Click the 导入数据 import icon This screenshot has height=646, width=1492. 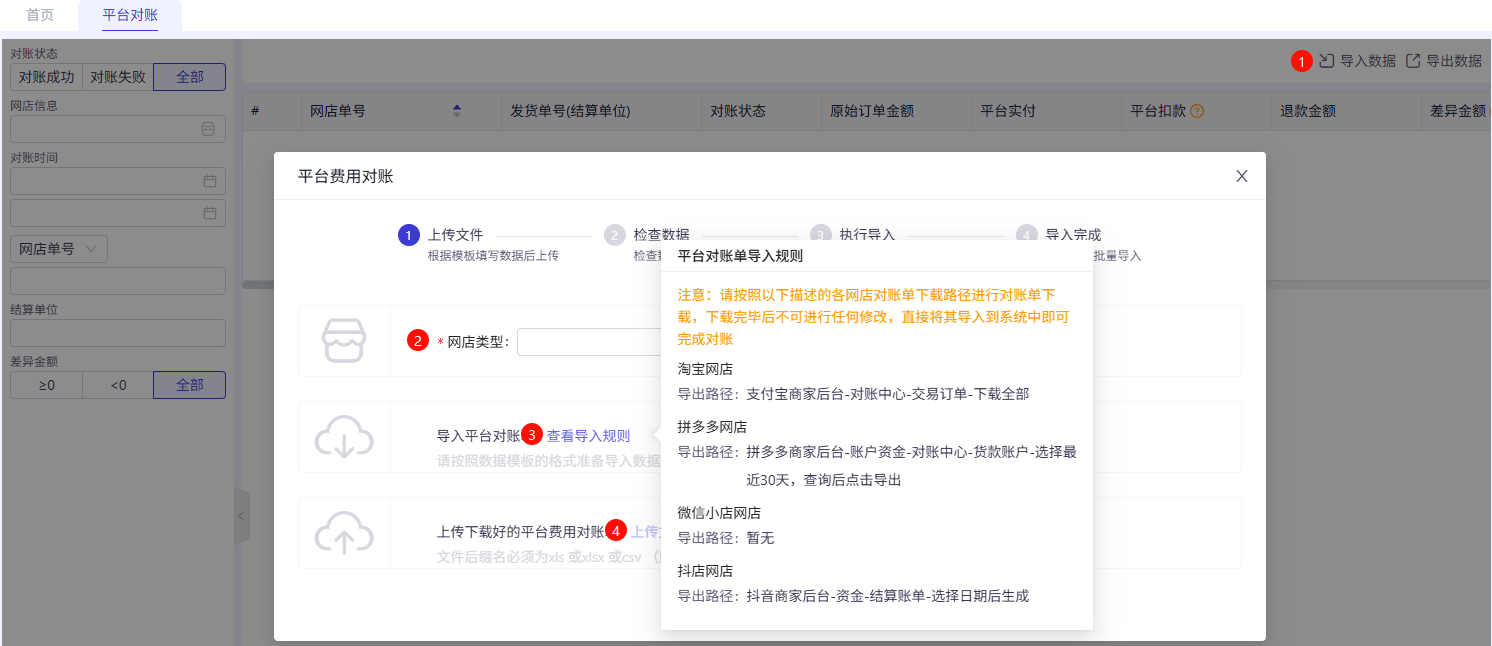pyautogui.click(x=1327, y=61)
